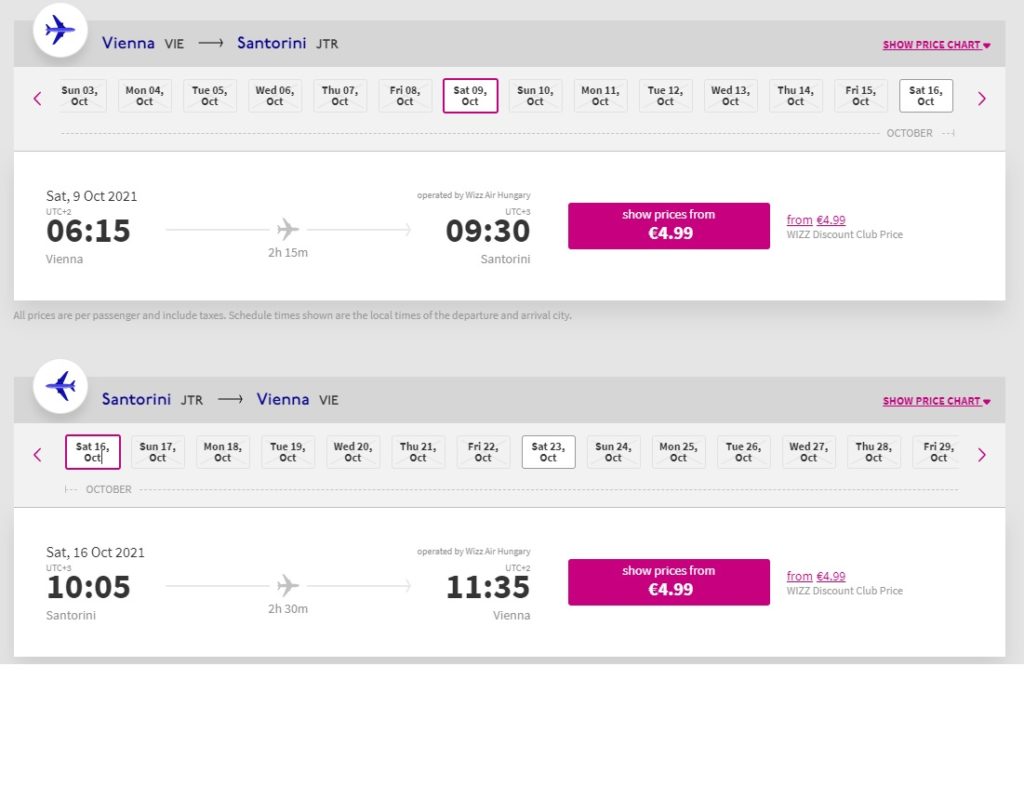Viewport: 1024px width, 786px height.
Task: Click the return flight plane logo icon
Action: point(60,386)
